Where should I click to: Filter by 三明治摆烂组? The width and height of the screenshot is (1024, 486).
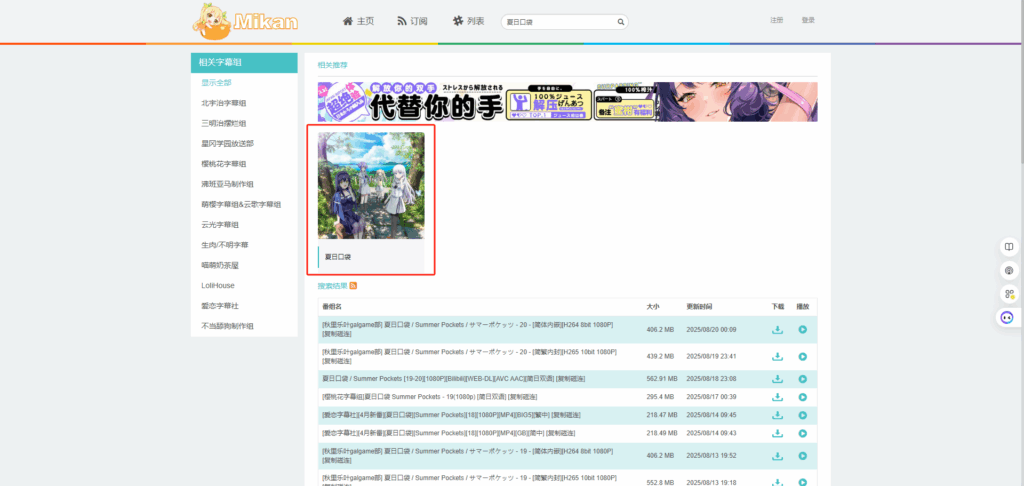224,123
